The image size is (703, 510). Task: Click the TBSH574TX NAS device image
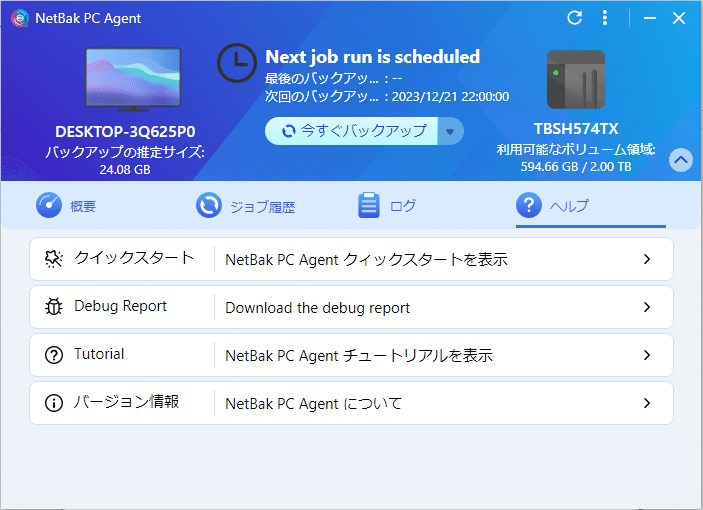pyautogui.click(x=576, y=80)
